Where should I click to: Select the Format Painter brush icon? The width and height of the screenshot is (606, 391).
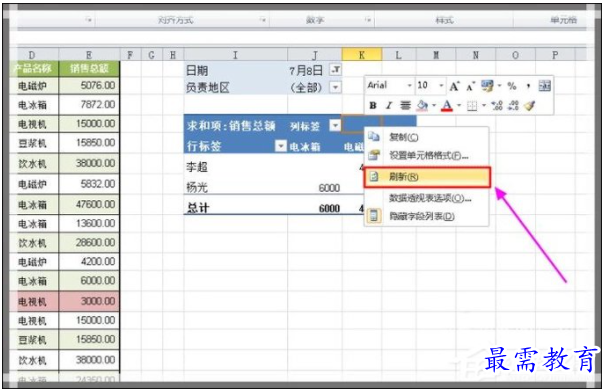tap(530, 105)
